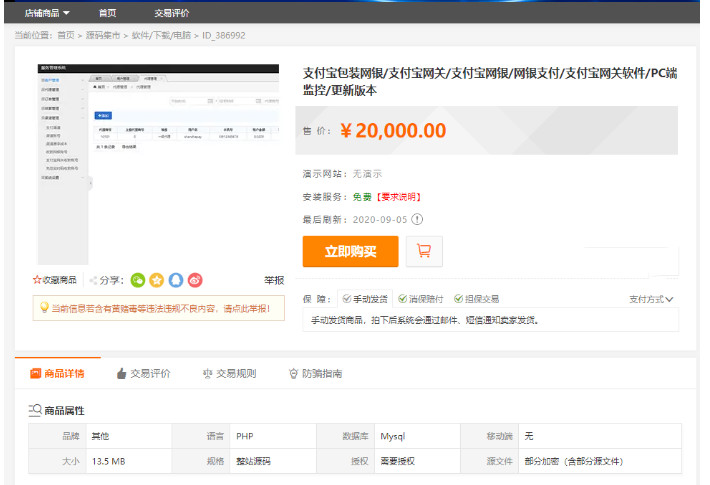Share product via QQ penguin icon
The image size is (710, 485).
tap(176, 281)
